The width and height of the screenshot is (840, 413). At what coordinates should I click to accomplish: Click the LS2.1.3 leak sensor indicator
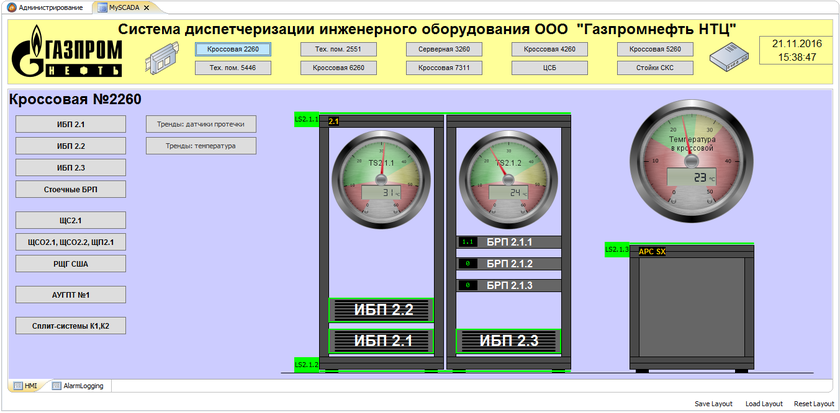[616, 250]
